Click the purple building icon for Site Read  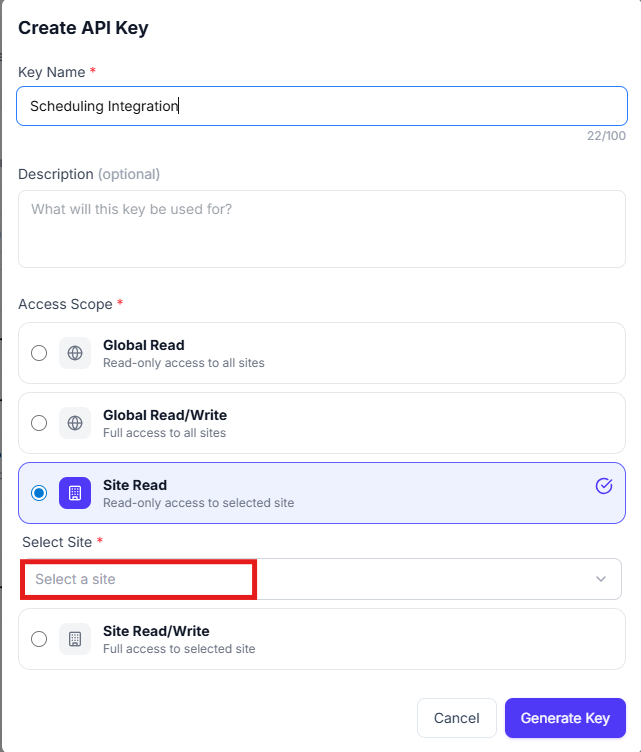coord(75,493)
